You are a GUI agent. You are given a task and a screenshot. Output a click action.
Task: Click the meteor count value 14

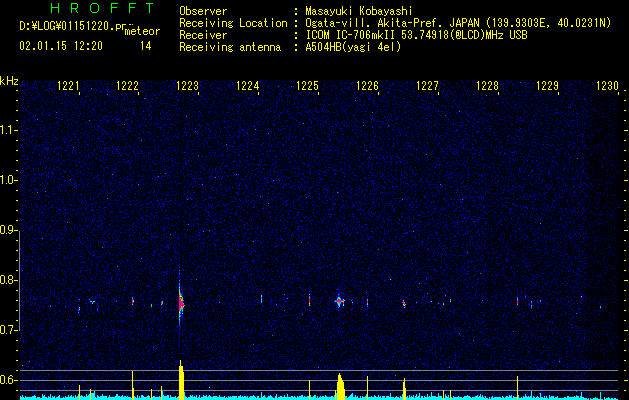(x=146, y=46)
